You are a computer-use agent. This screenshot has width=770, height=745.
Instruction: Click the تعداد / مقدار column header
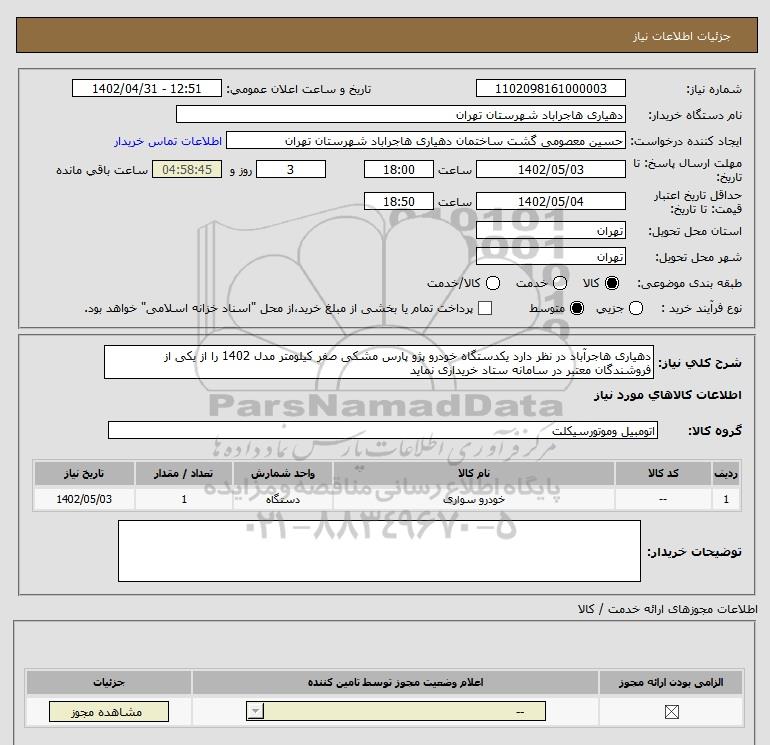coord(184,473)
